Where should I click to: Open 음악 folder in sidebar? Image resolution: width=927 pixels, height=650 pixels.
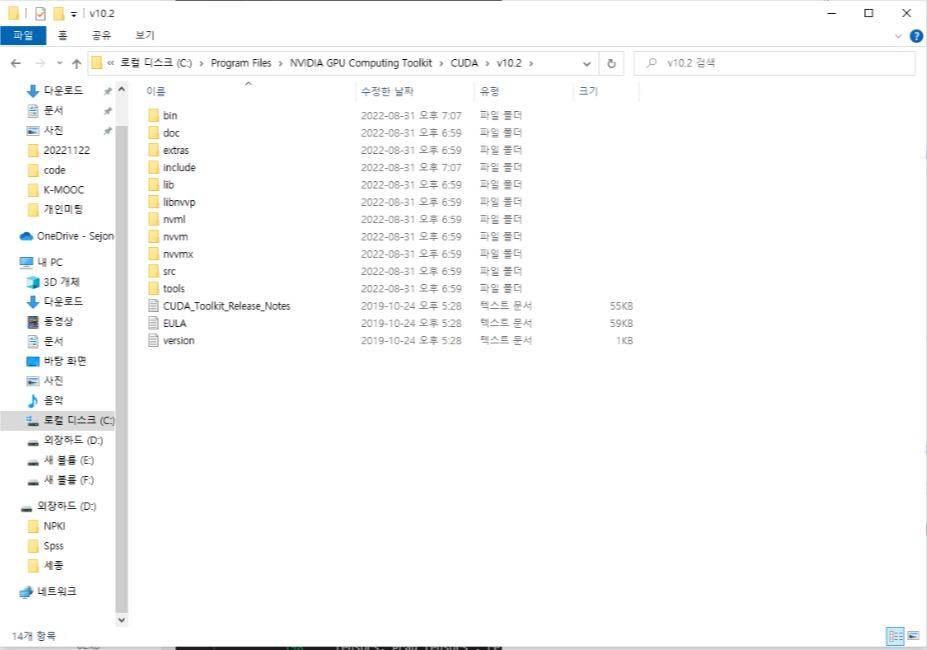coord(46,400)
